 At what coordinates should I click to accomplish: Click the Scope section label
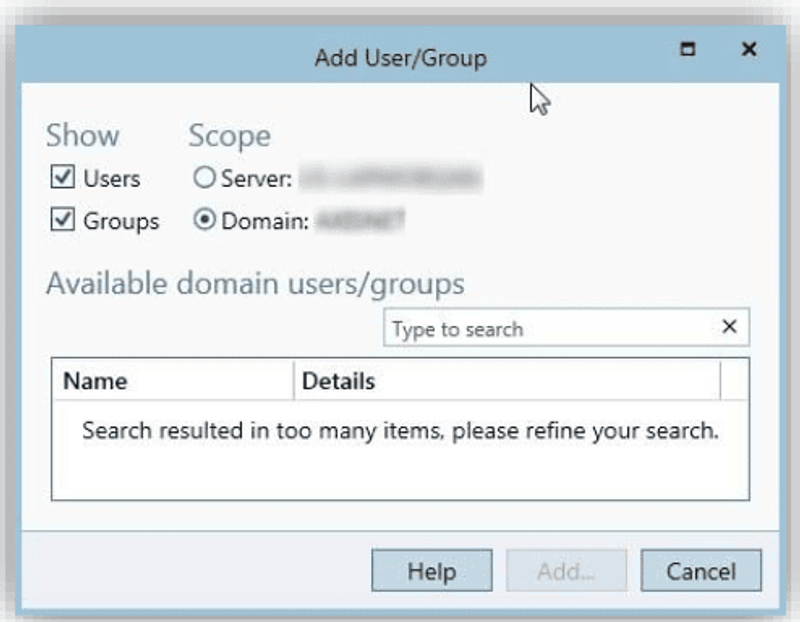230,137
